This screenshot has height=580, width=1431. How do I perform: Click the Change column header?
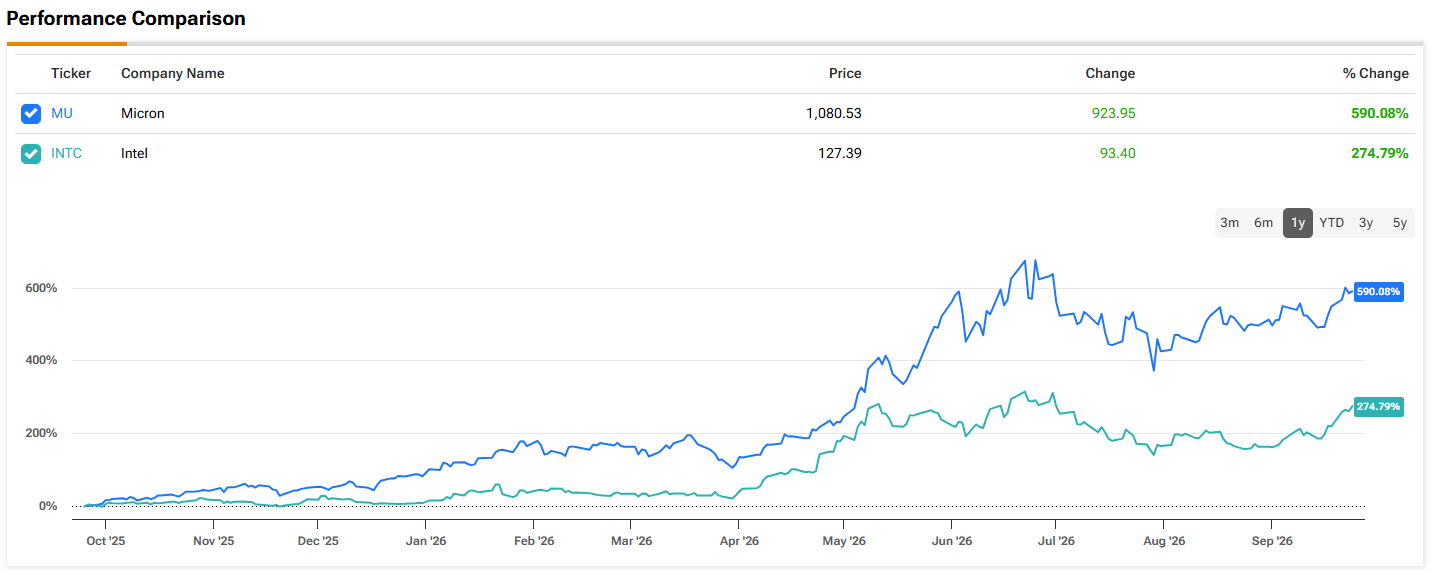(1110, 74)
